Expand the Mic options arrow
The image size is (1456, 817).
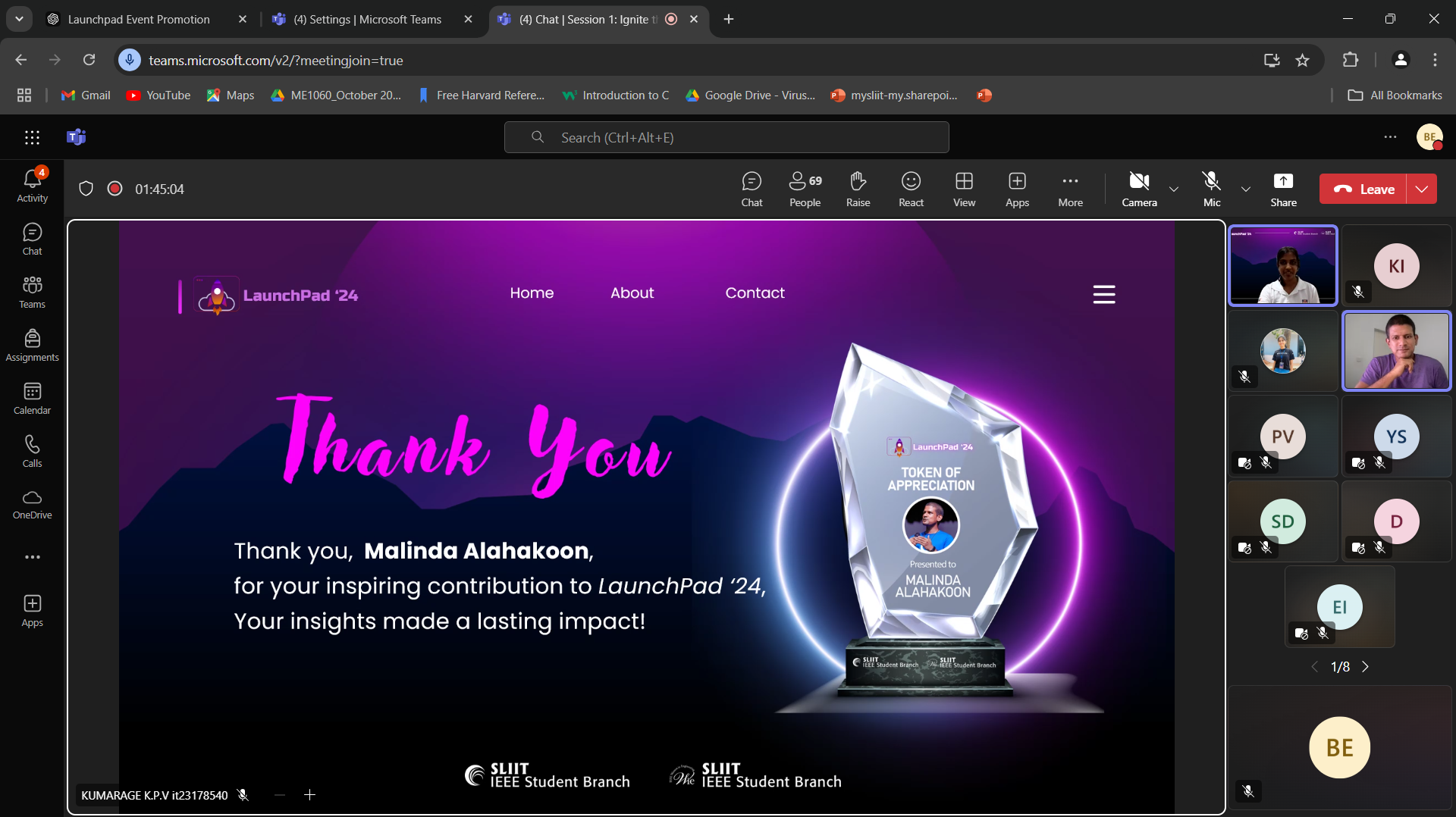point(1245,189)
